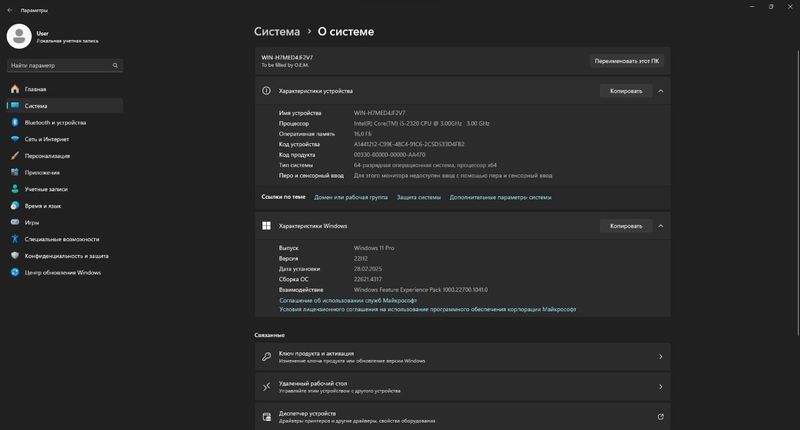The image size is (800, 430).
Task: Click the Приложения apps icon
Action: coord(15,172)
